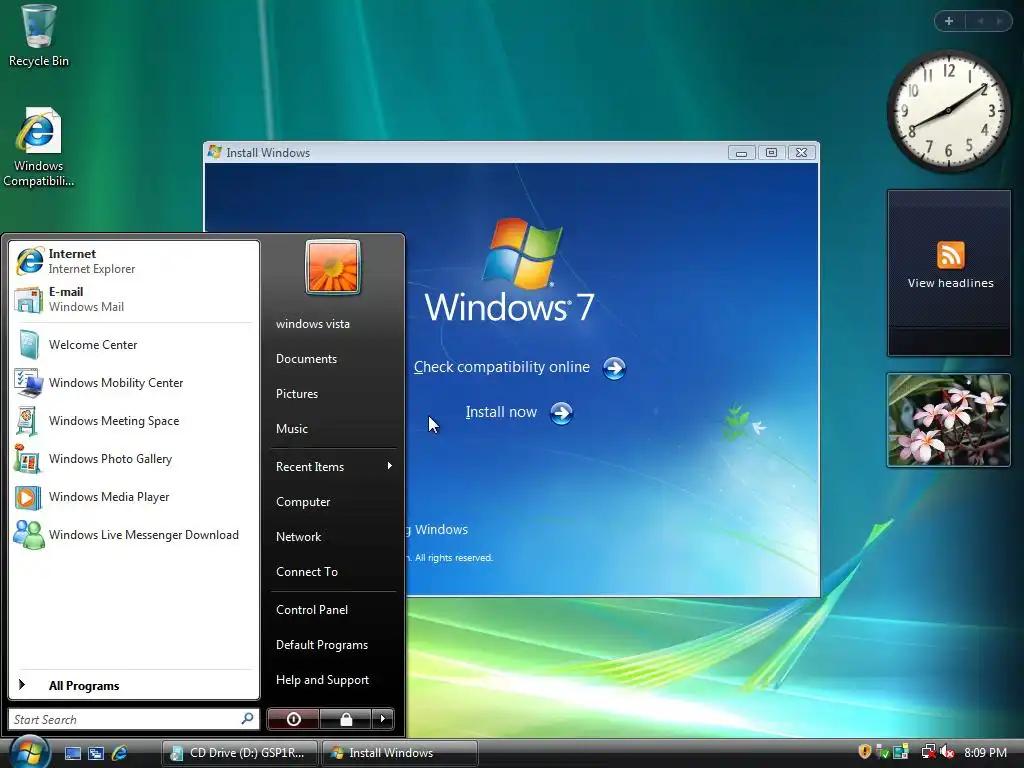Click the lock button in Start menu
The height and width of the screenshot is (768, 1024).
coord(345,719)
